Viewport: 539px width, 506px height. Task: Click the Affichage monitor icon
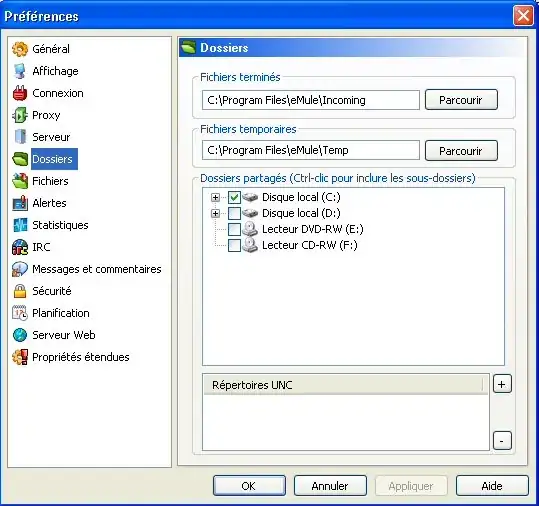[x=20, y=71]
